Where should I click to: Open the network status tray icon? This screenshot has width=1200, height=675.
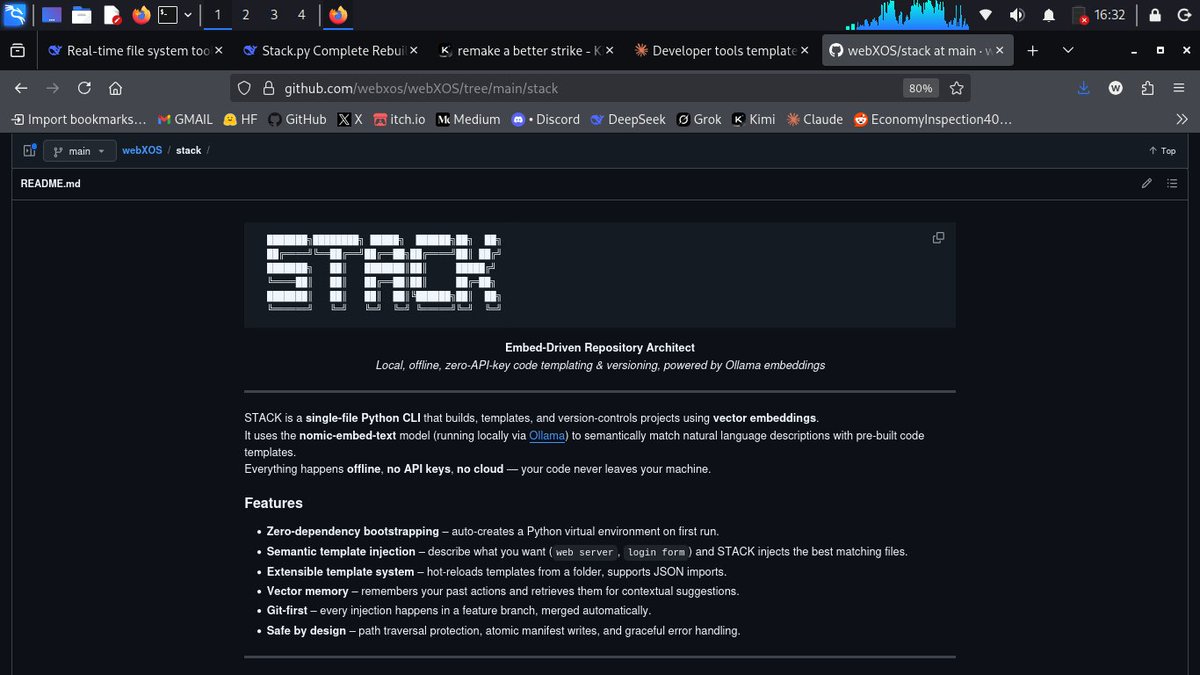(986, 15)
